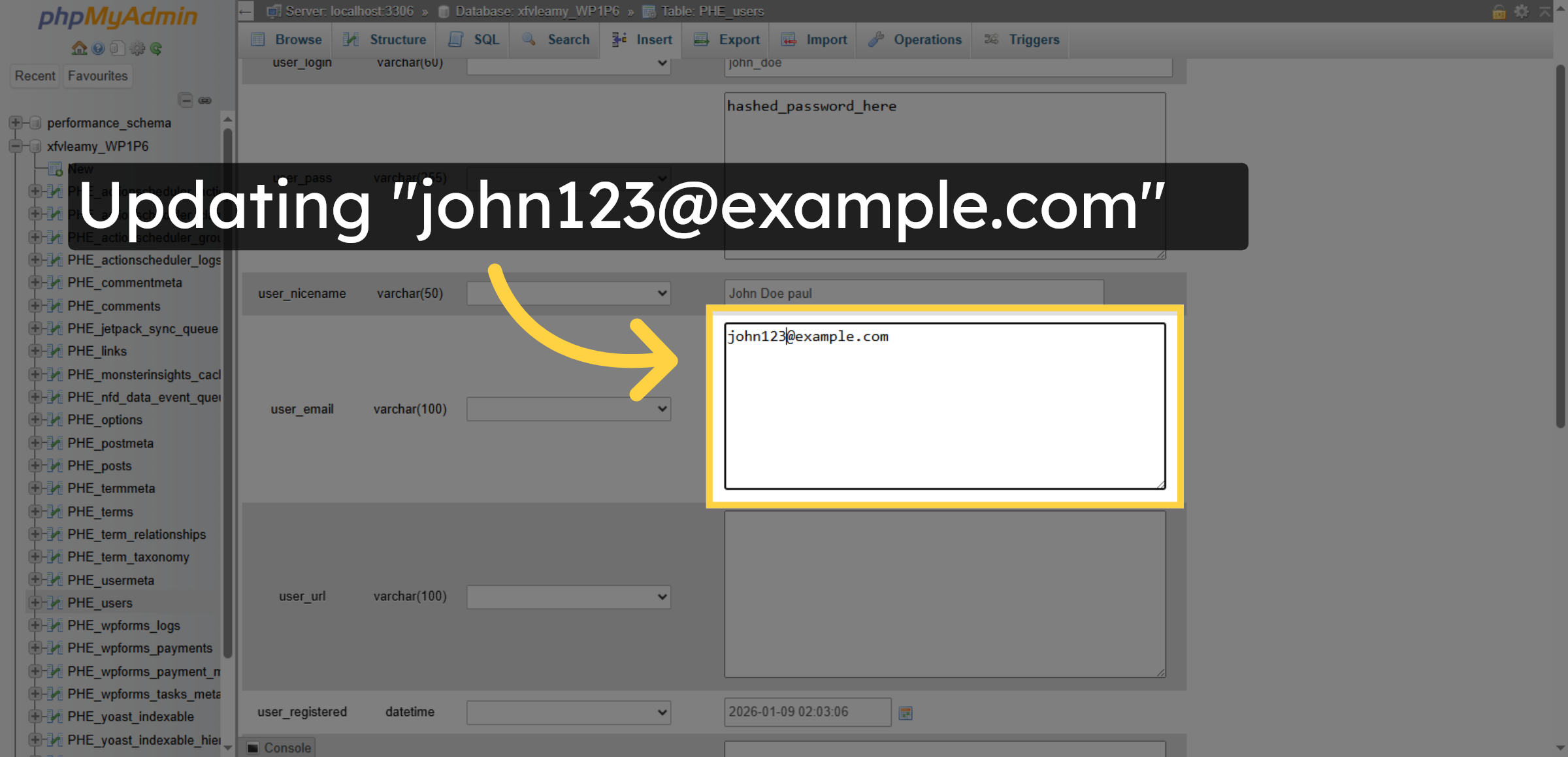1568x757 pixels.
Task: Open the sidebar settings wrench icon
Action: 137,48
